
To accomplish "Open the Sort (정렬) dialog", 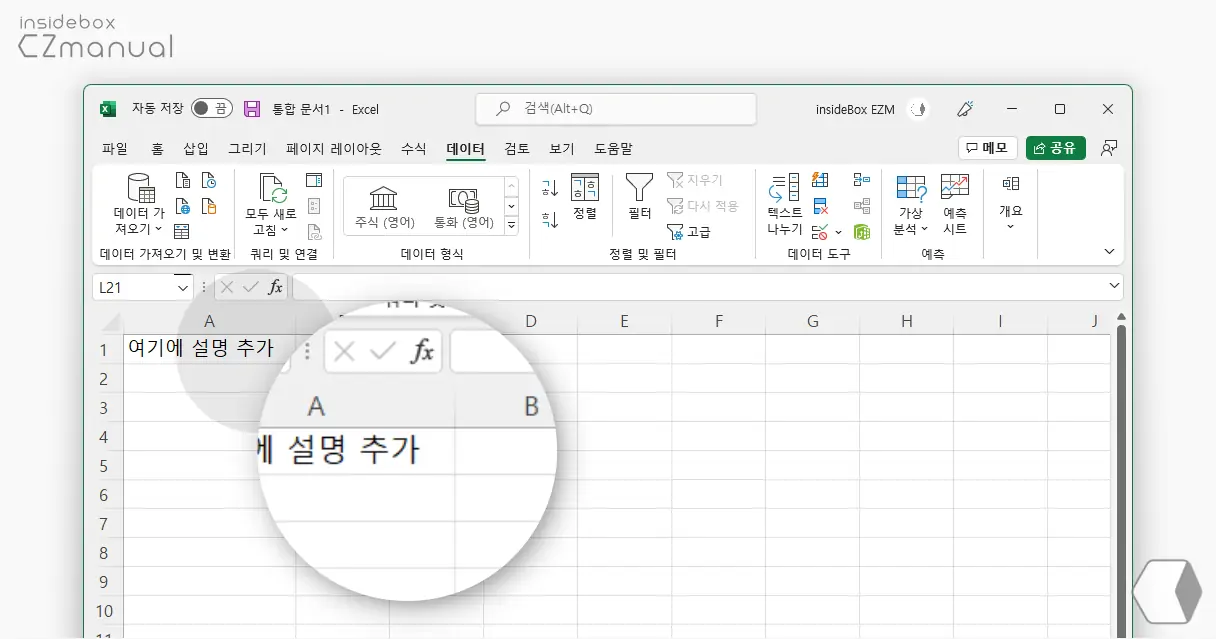I will (x=585, y=197).
